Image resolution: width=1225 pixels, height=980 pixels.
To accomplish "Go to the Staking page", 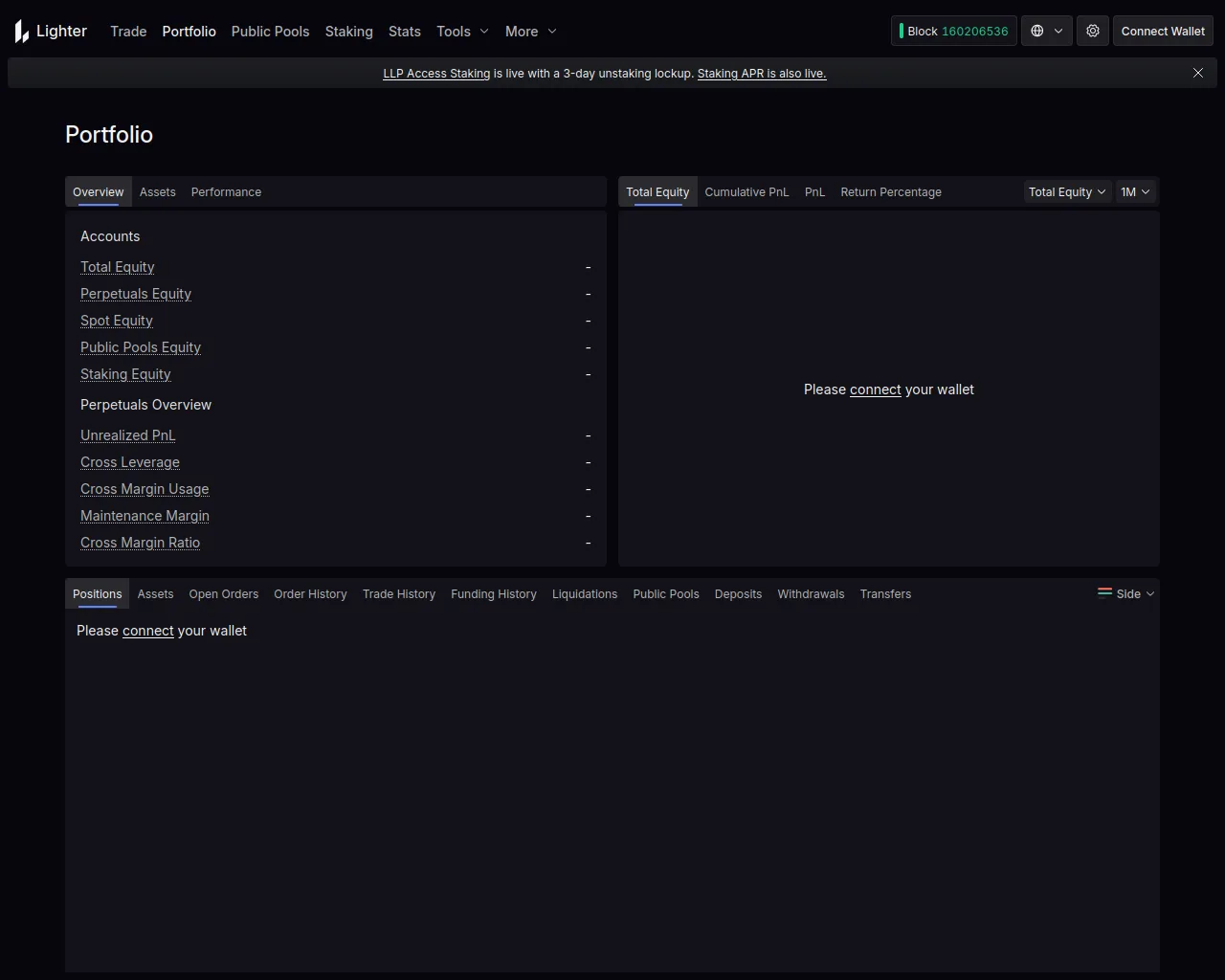I will click(348, 32).
